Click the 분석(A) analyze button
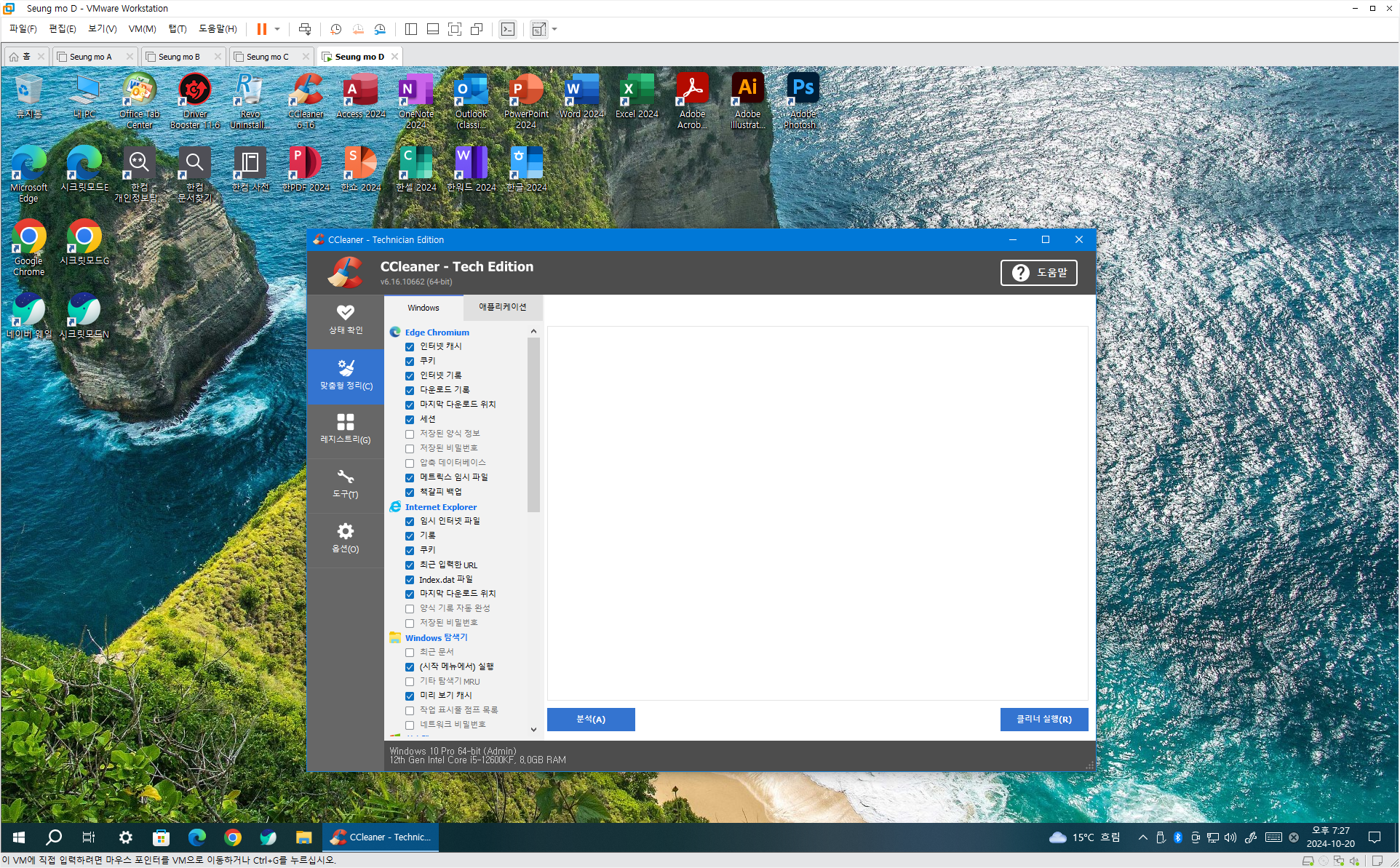 tap(590, 719)
